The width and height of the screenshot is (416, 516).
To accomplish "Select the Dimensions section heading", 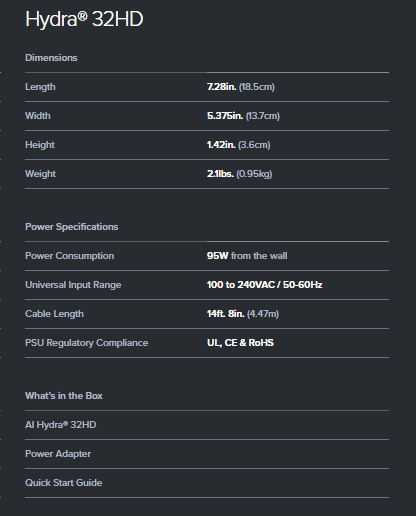I will click(x=51, y=58).
